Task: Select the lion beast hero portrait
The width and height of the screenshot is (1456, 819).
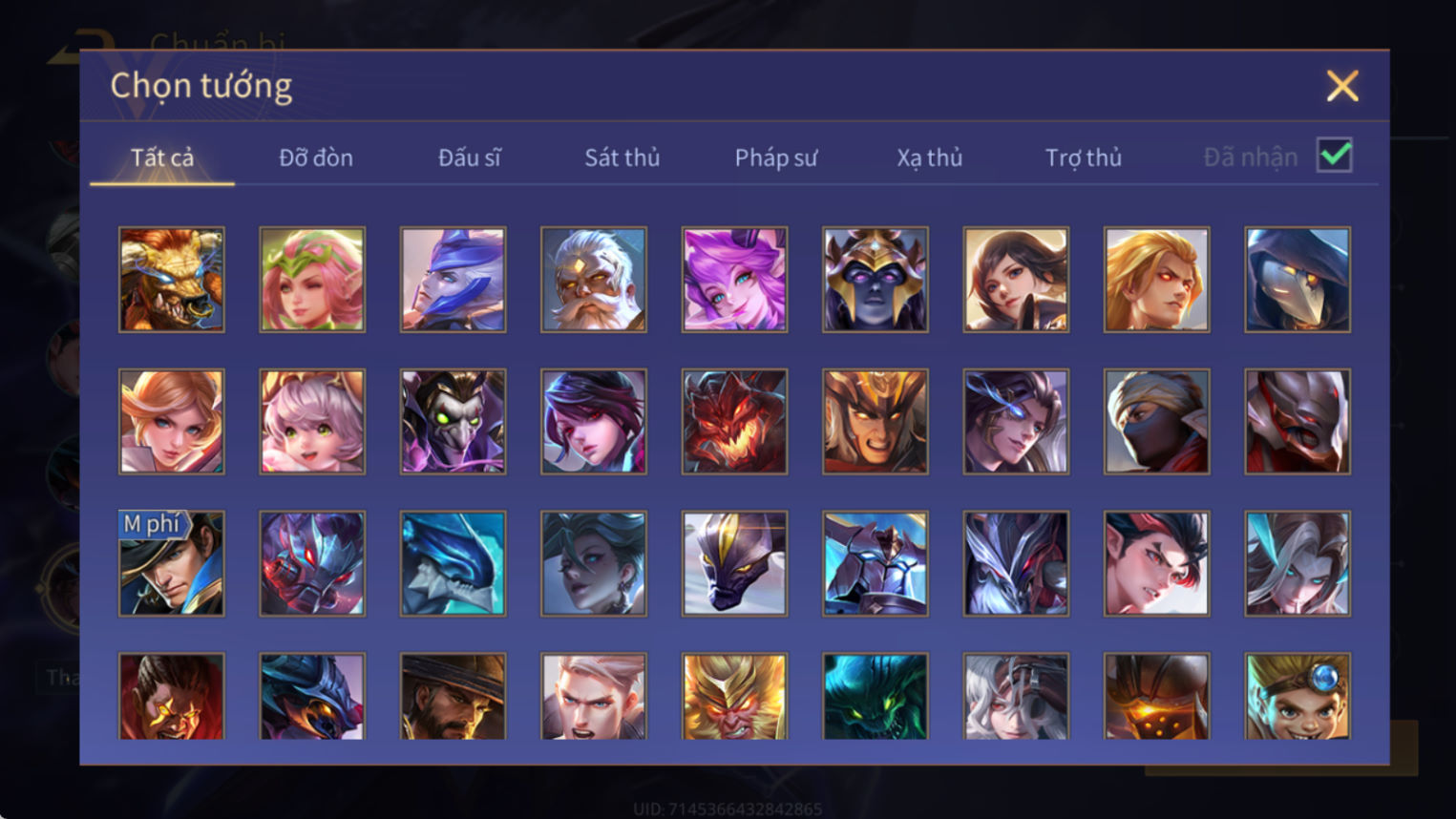Action: tap(172, 280)
